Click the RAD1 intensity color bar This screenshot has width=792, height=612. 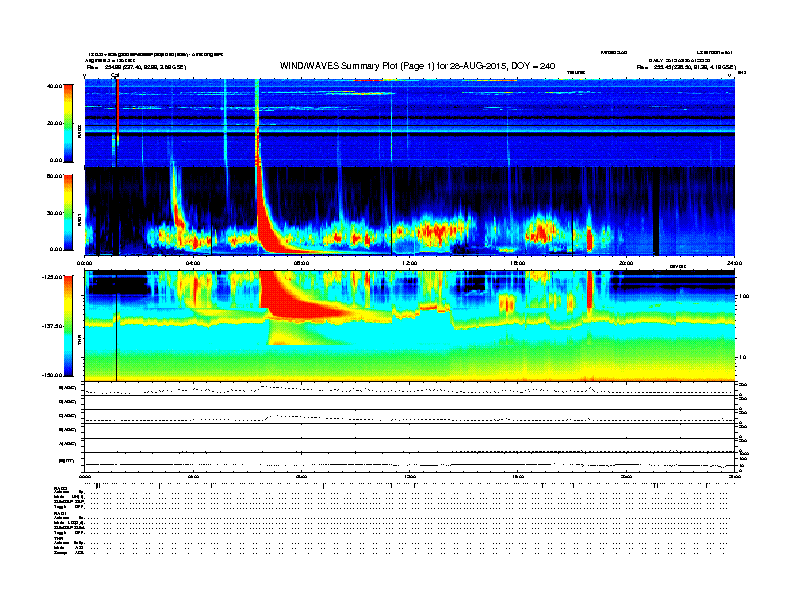tap(68, 213)
